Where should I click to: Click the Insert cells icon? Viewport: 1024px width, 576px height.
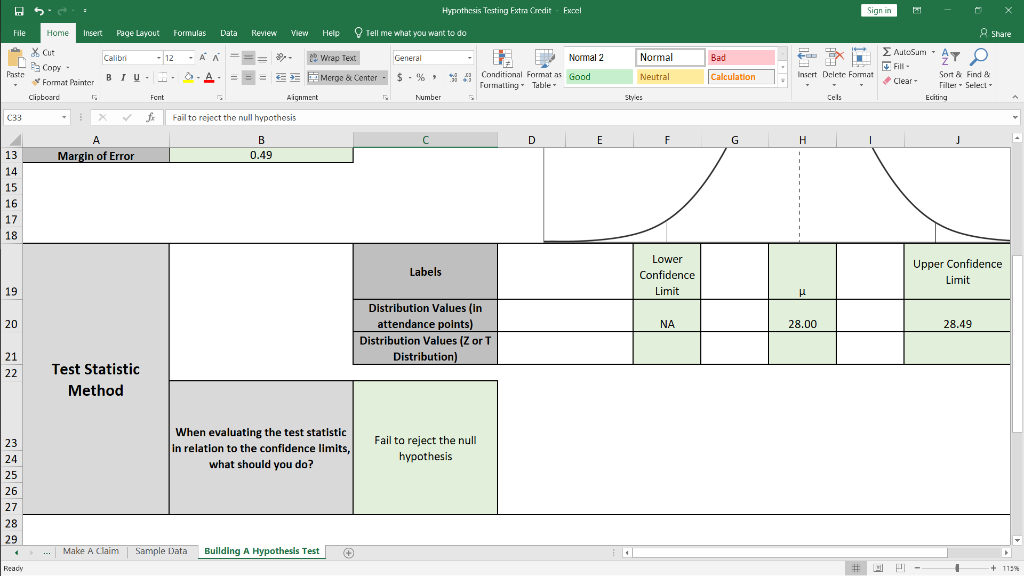coord(807,58)
